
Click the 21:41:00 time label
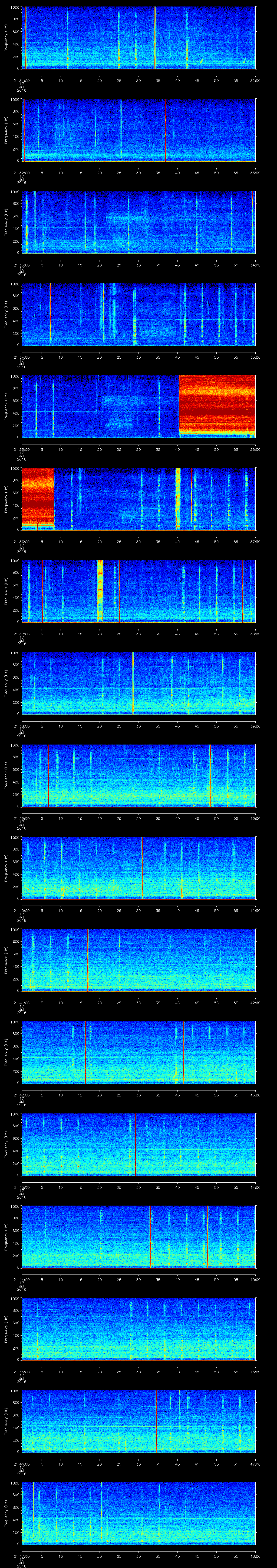point(21,1003)
